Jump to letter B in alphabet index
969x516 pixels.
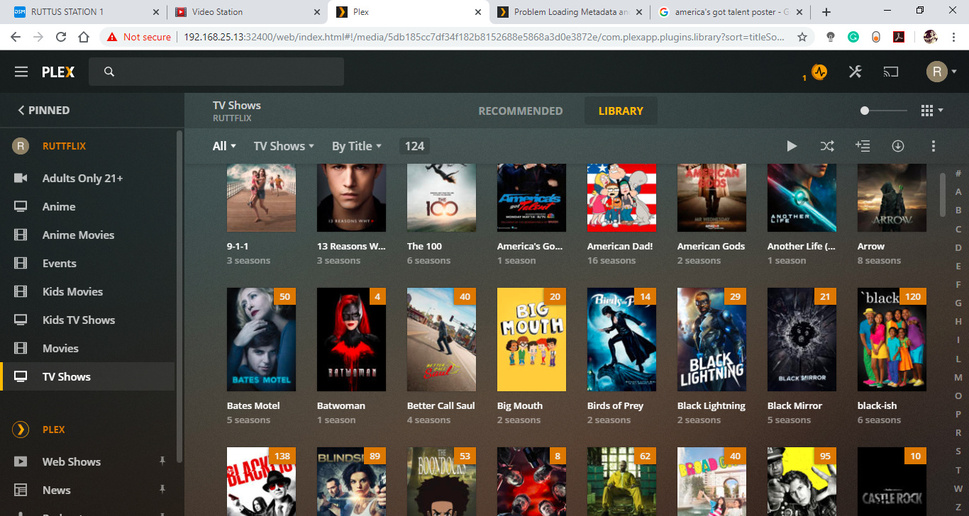pyautogui.click(x=958, y=210)
